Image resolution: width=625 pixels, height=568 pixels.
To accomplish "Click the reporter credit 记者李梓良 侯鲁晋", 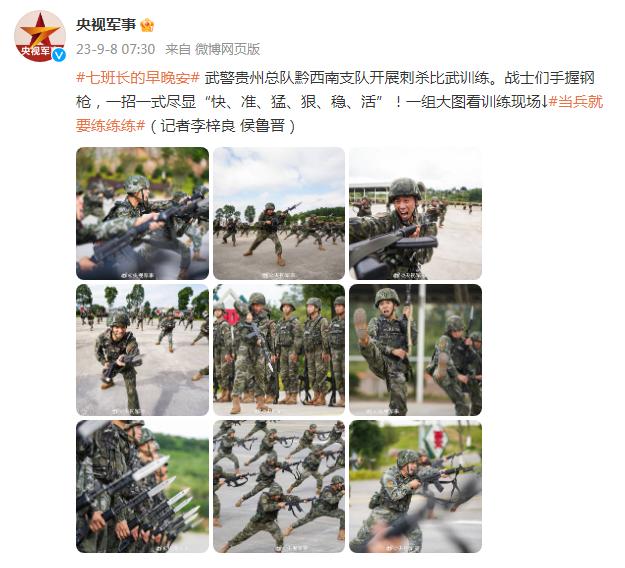I will (223, 126).
